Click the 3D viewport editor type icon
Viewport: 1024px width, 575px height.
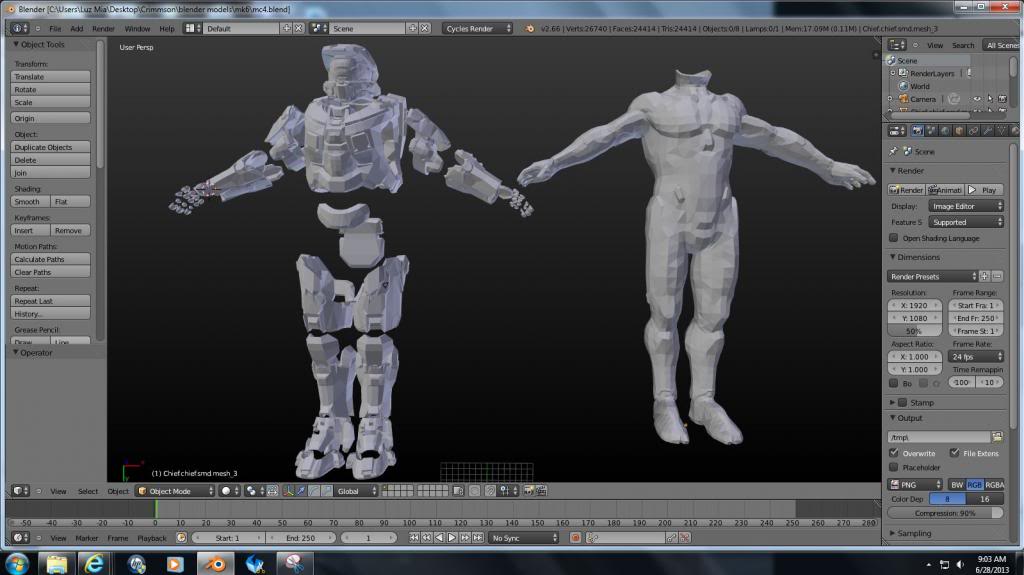click(20, 491)
